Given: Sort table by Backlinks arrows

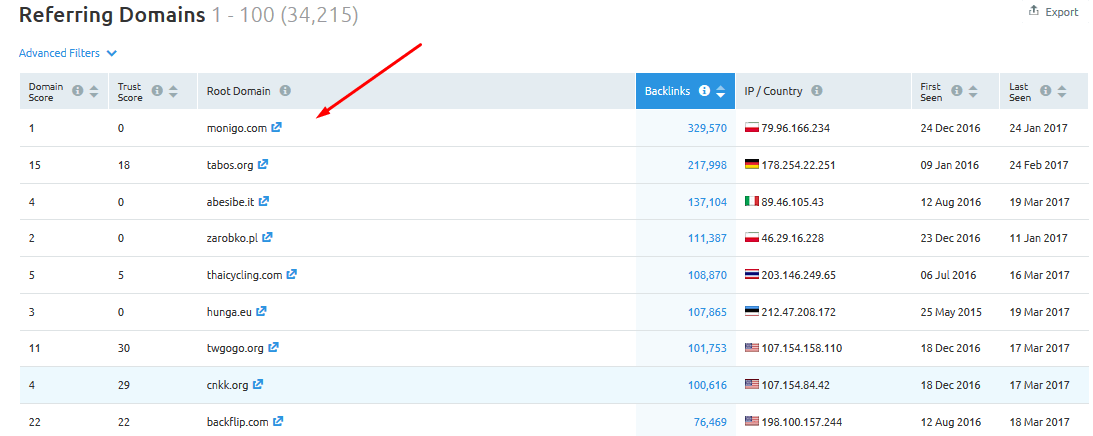Looking at the screenshot, I should [721, 91].
